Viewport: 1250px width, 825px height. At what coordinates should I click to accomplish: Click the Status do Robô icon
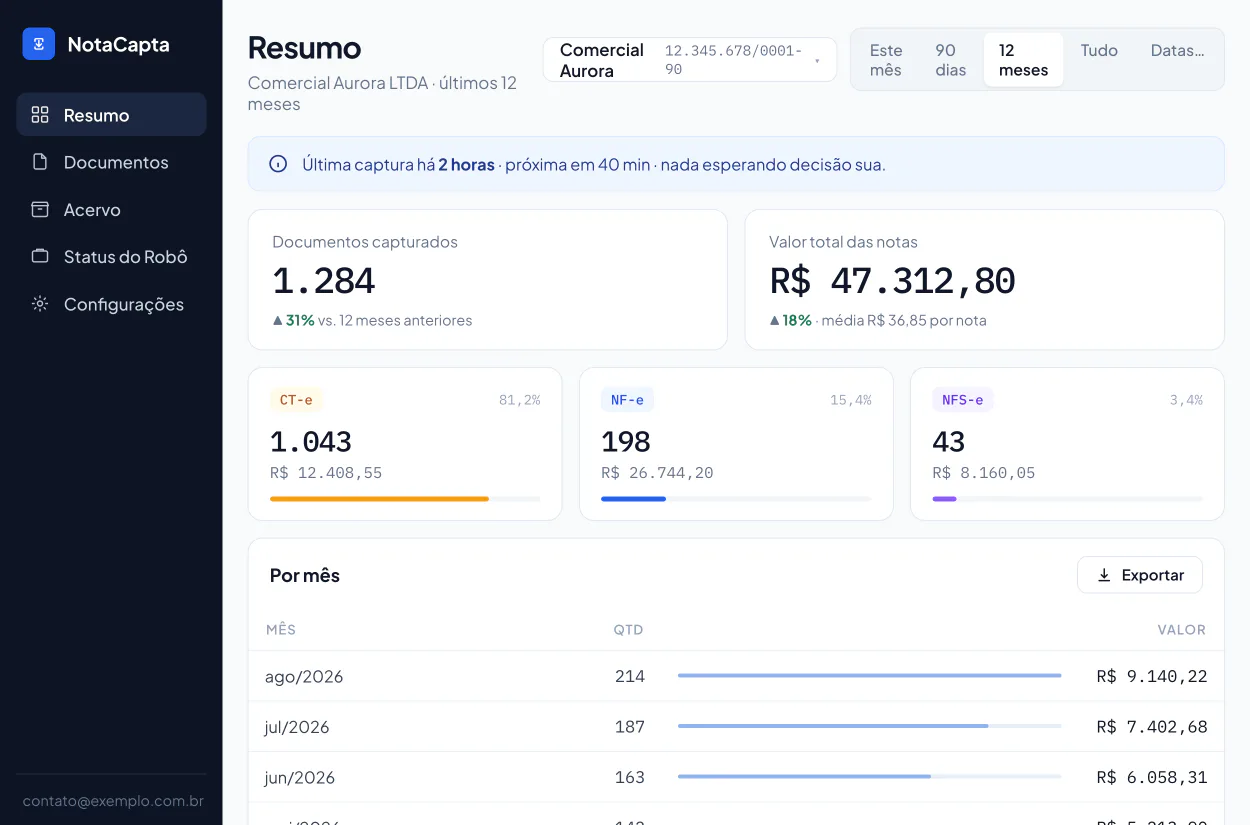pyautogui.click(x=40, y=256)
